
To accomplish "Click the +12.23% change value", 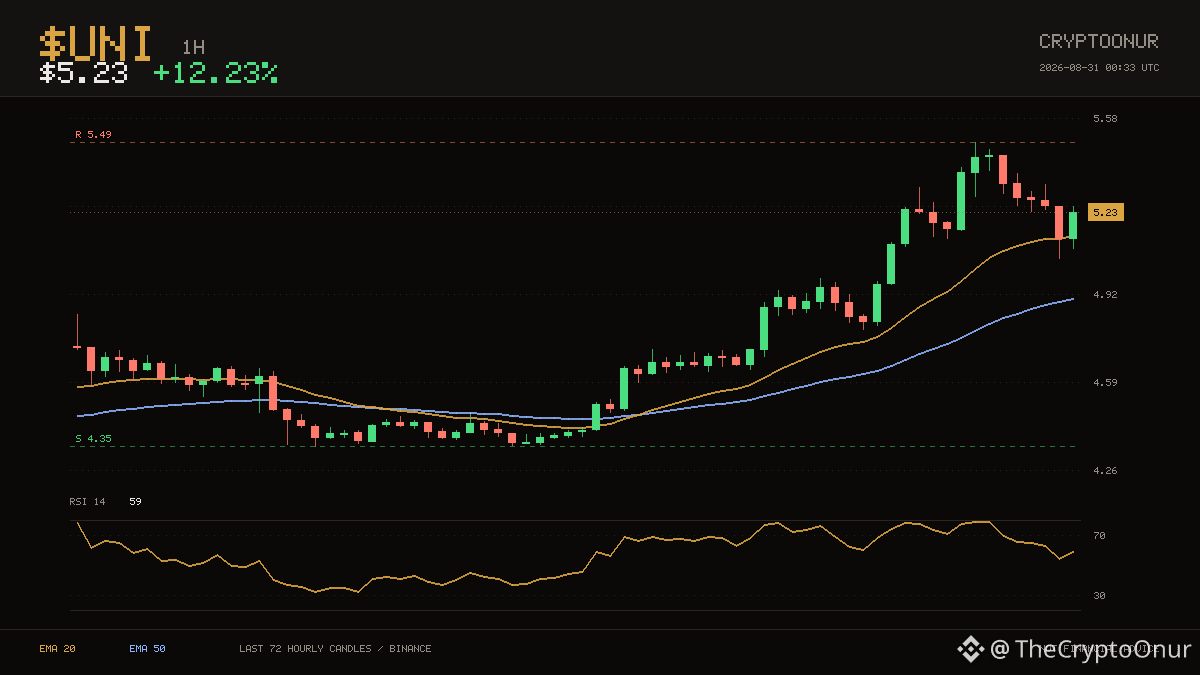I will point(216,73).
